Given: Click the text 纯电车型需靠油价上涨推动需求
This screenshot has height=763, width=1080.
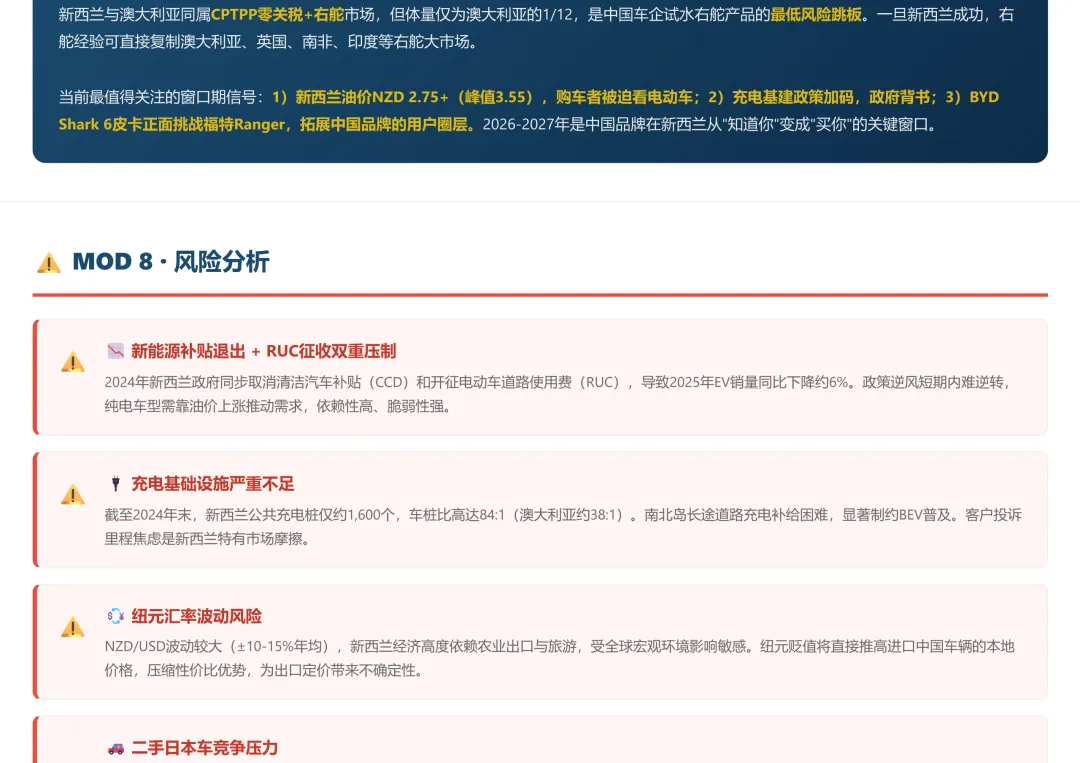Looking at the screenshot, I should tap(203, 406).
